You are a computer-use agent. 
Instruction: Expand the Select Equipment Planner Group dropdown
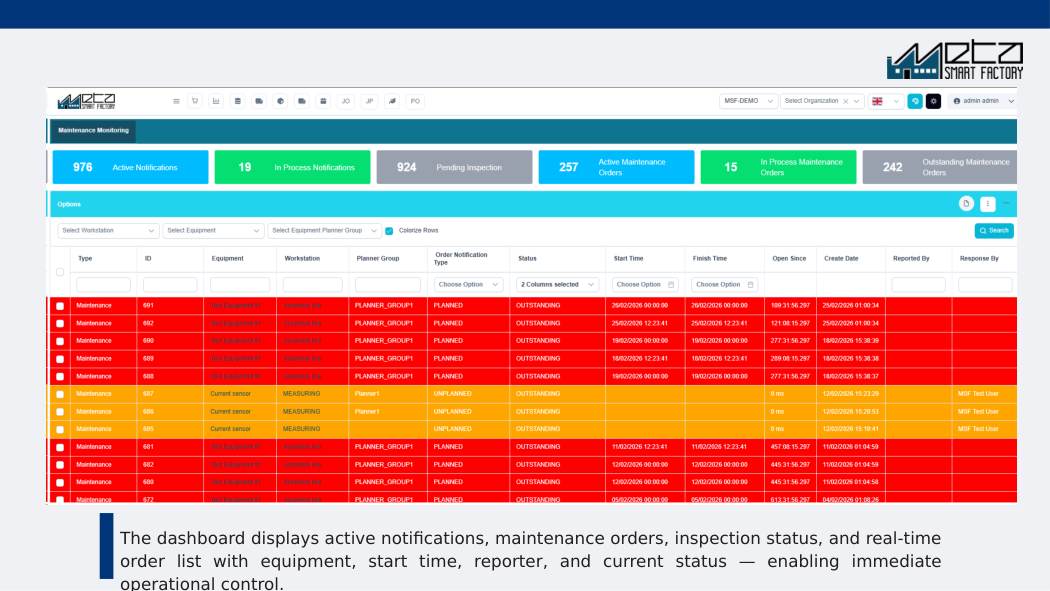click(324, 230)
